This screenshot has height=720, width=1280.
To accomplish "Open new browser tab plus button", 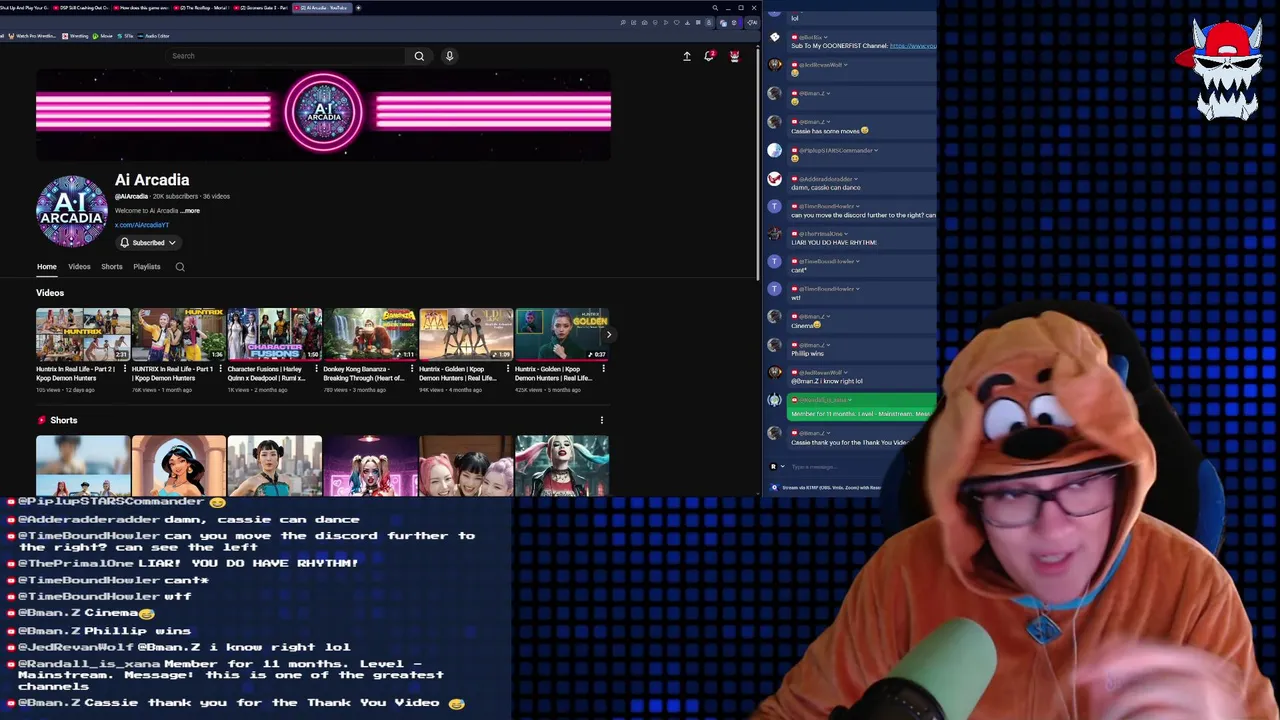I will point(358,8).
